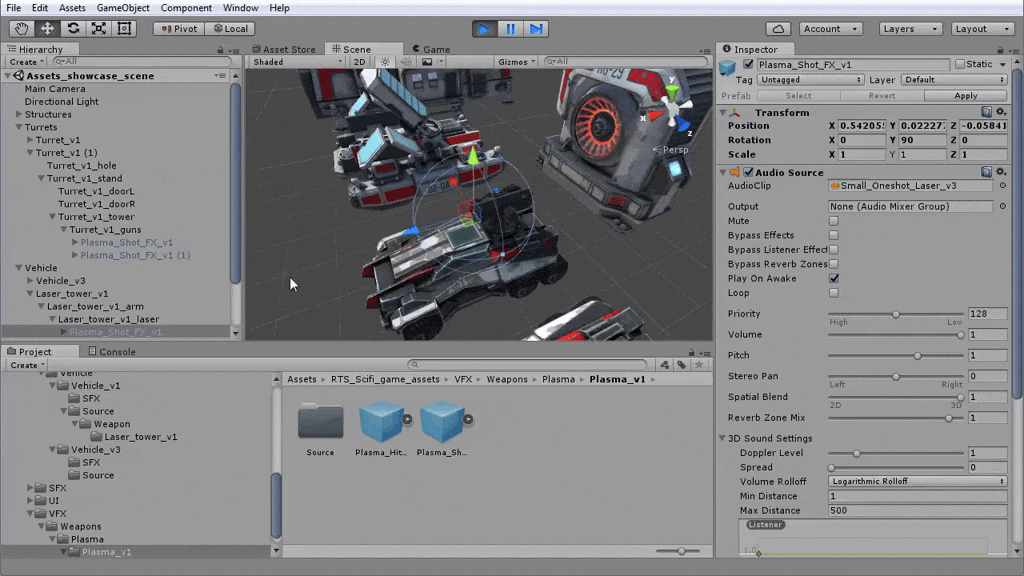The width and height of the screenshot is (1024, 576).
Task: Adjust the Pitch slider
Action: (917, 356)
